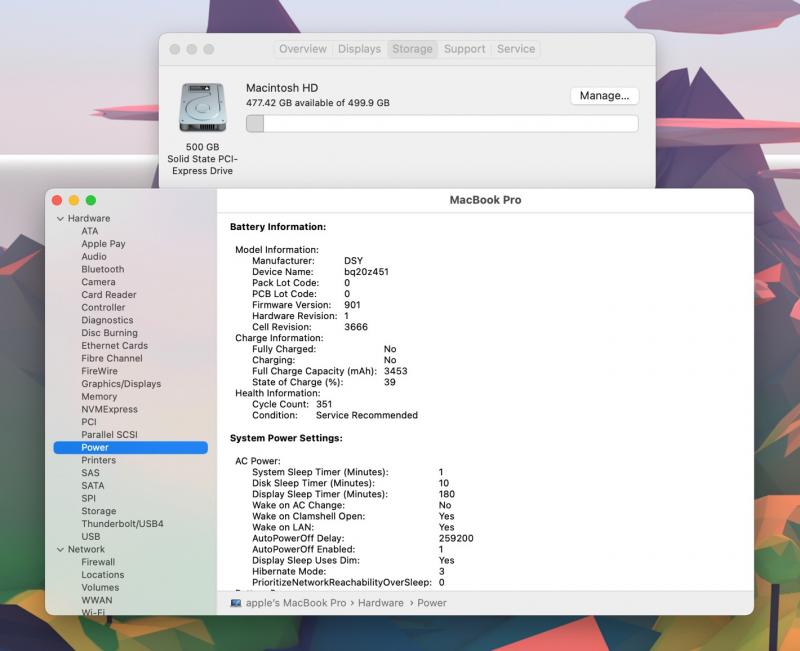Select Firewall under Network
Viewport: 800px width, 651px height.
[x=98, y=562]
